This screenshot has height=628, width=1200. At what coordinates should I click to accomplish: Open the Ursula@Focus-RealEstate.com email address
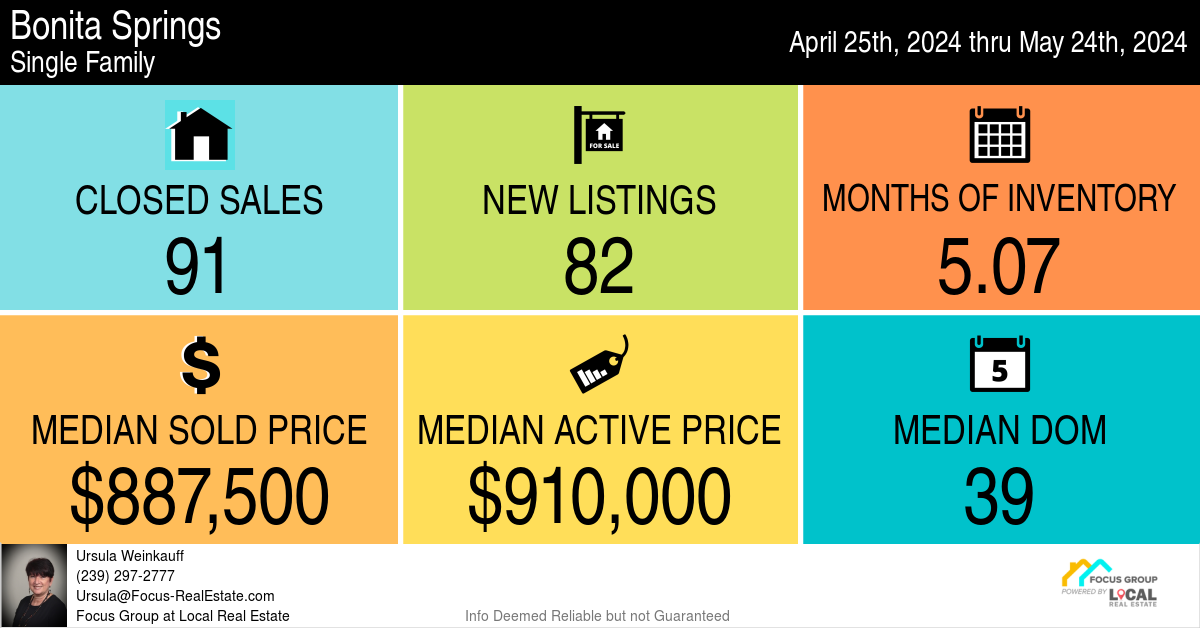175,596
